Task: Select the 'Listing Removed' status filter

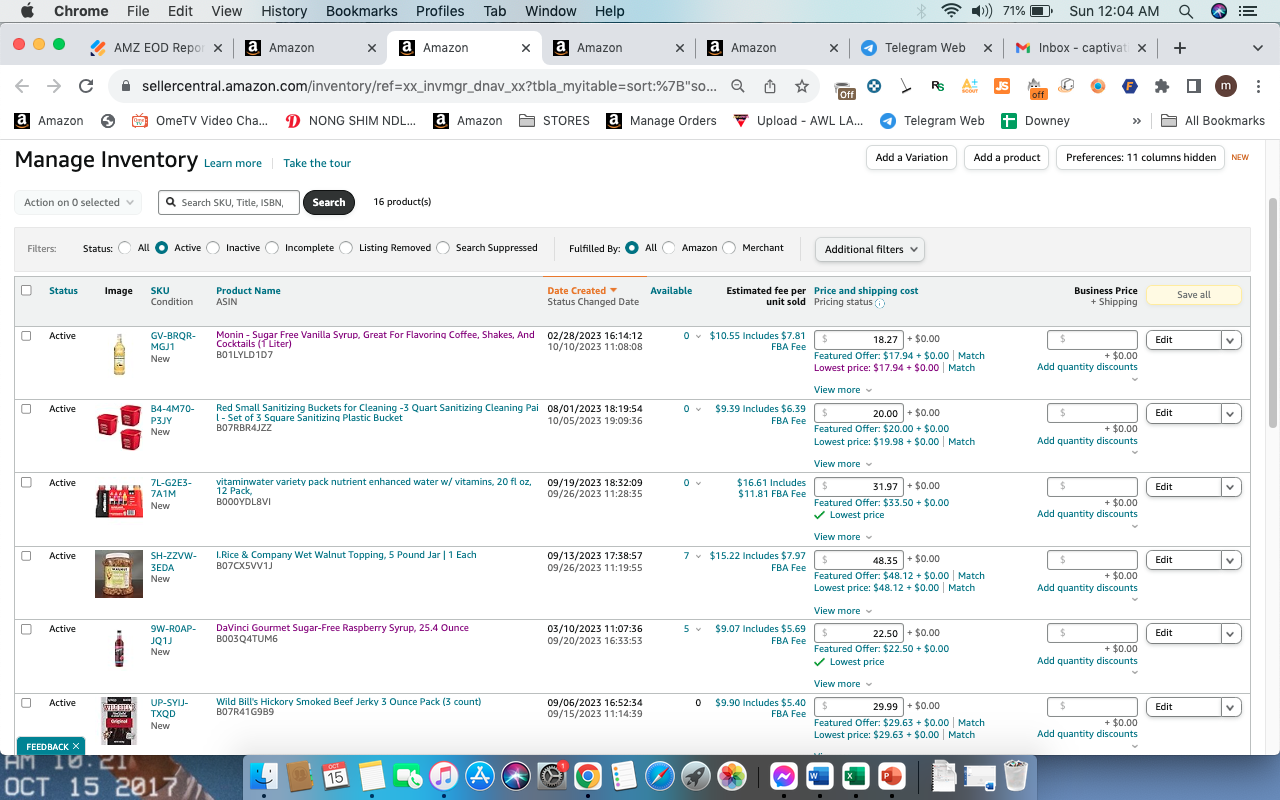Action: click(346, 248)
